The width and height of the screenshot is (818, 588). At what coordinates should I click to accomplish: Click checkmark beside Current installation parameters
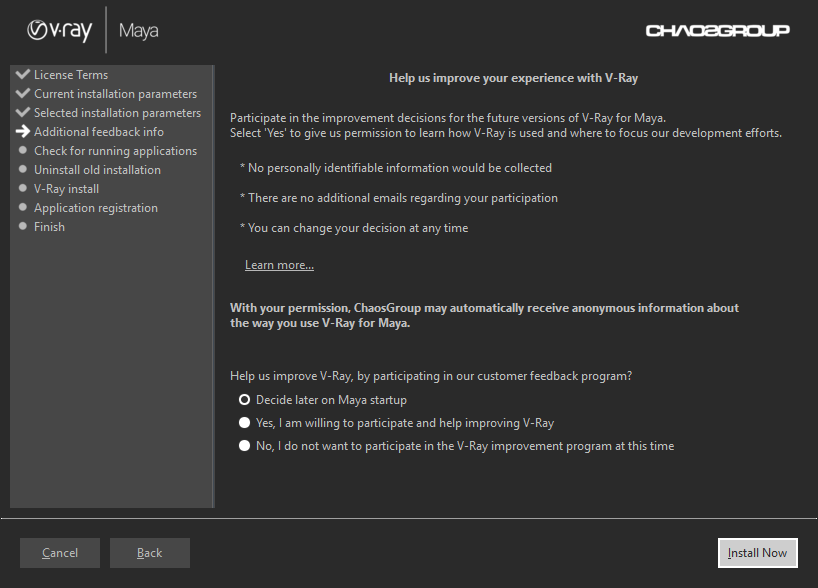pyautogui.click(x=22, y=93)
